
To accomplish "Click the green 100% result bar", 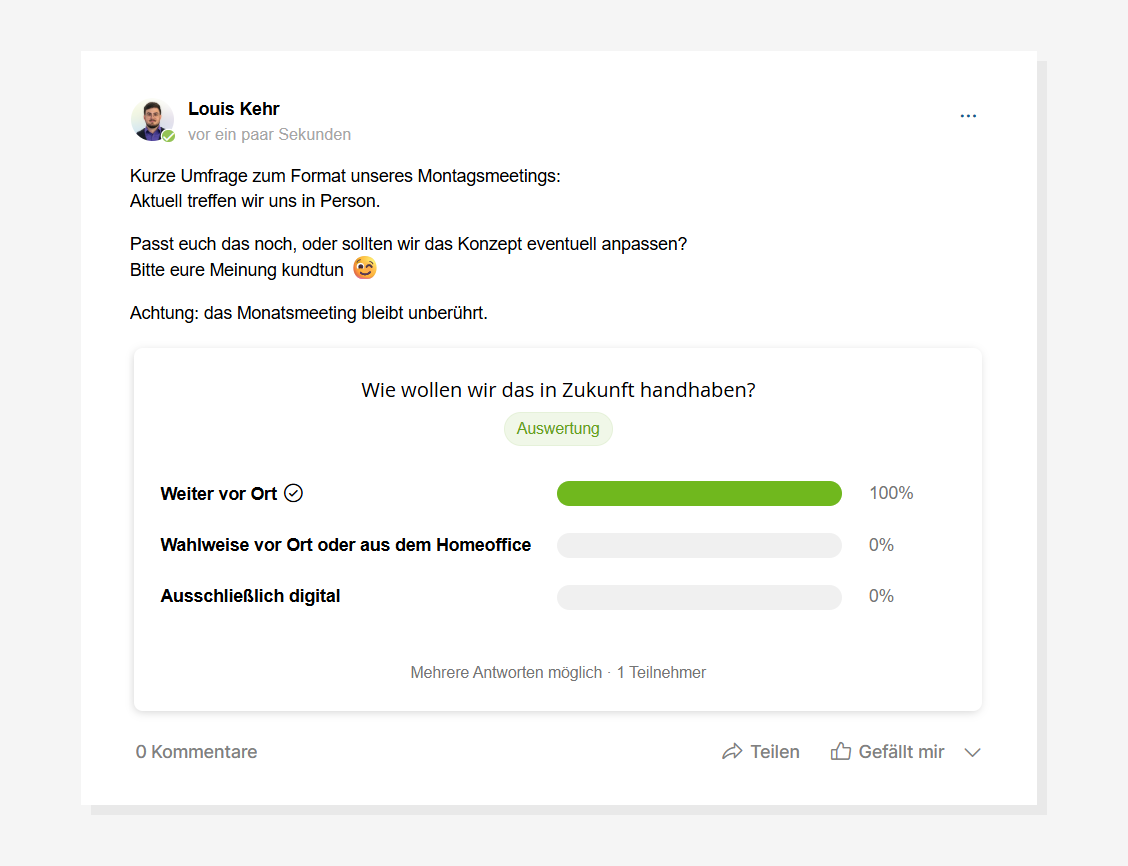I will pyautogui.click(x=699, y=493).
